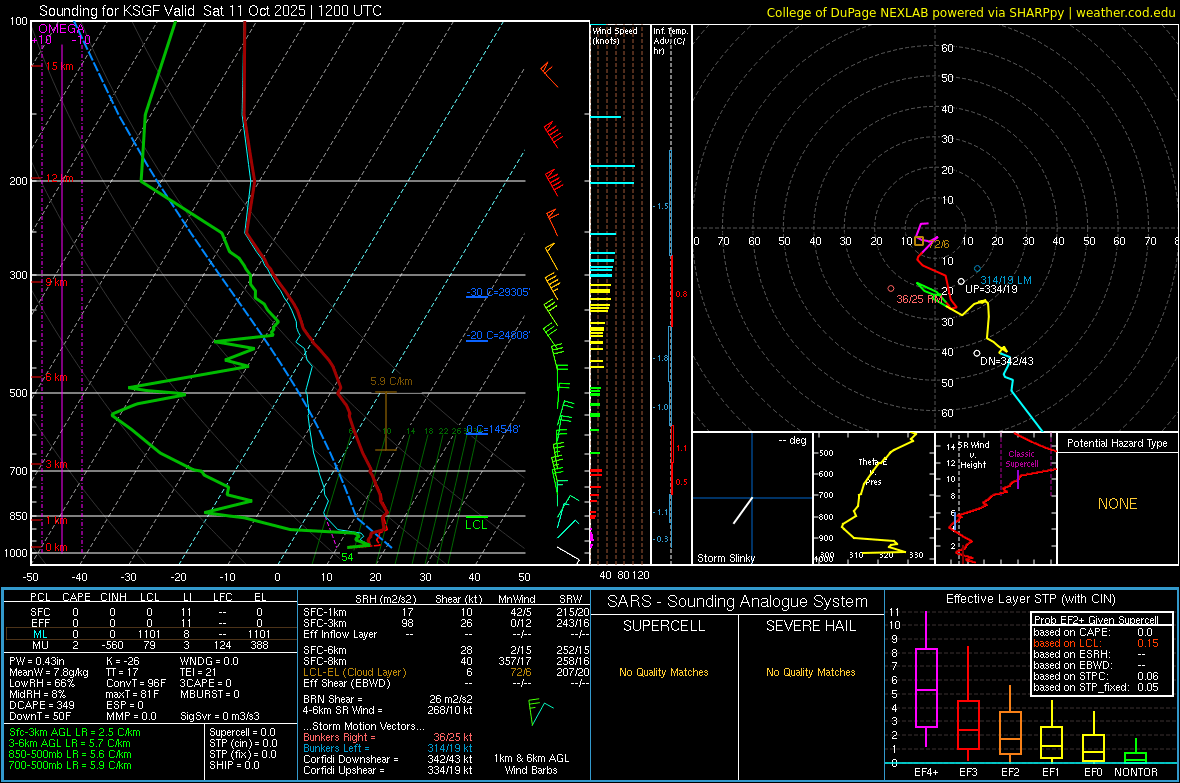
Task: Click the 'Sfc-3km AGL LR = 2.5 C/km' line
Action: pyautogui.click(x=75, y=733)
